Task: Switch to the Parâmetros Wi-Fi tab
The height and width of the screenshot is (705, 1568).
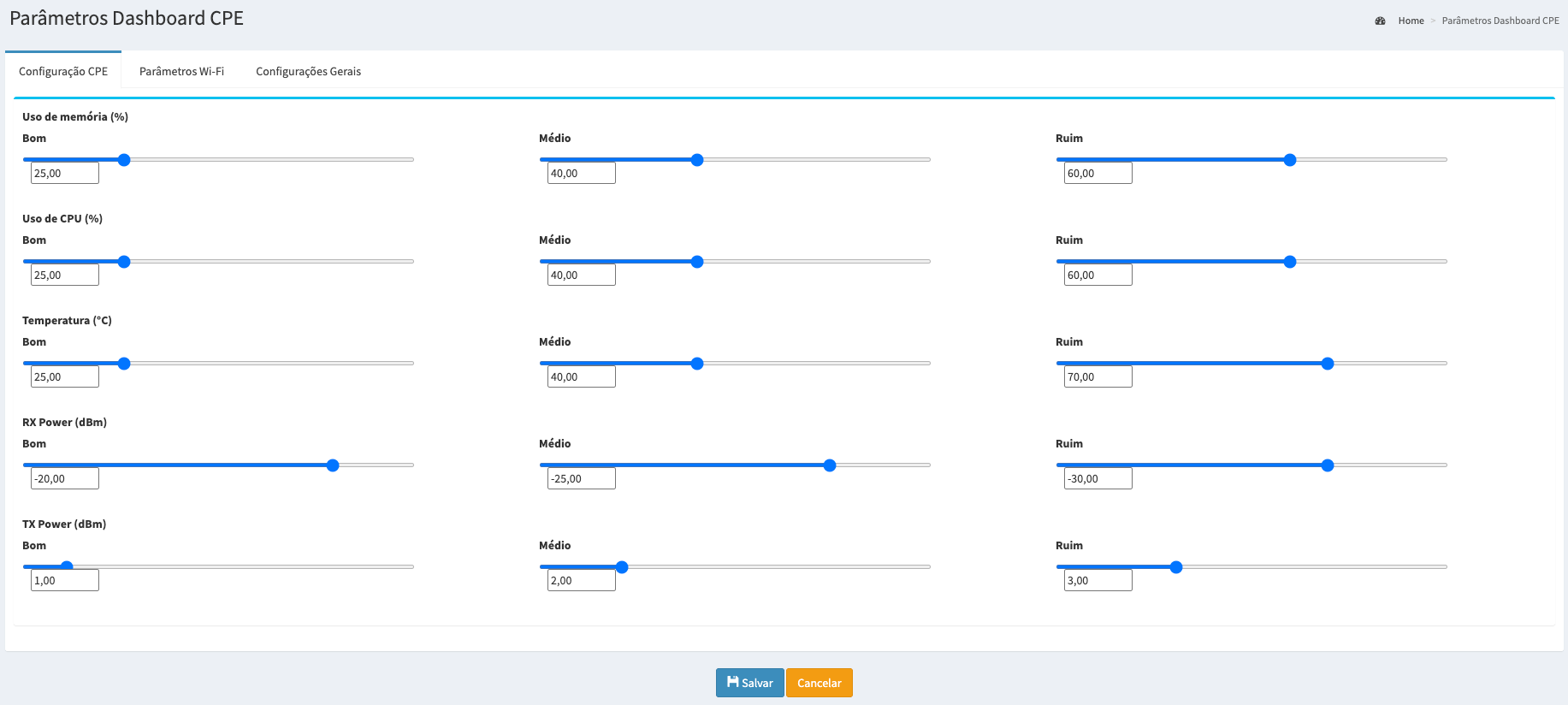Action: [181, 71]
